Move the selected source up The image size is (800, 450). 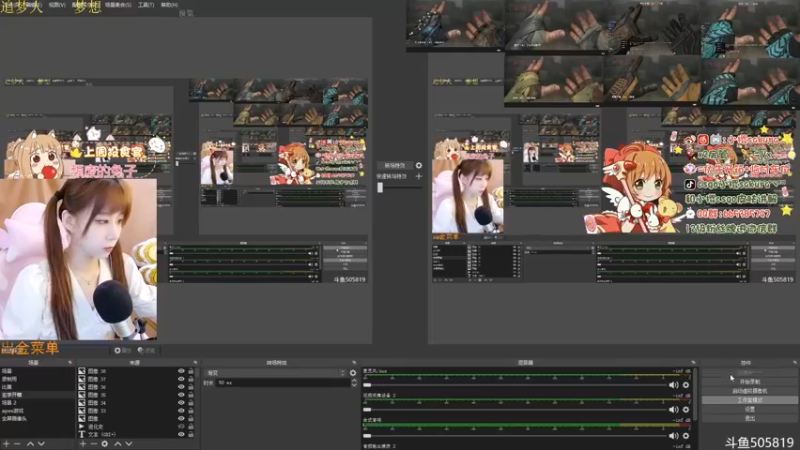point(117,444)
